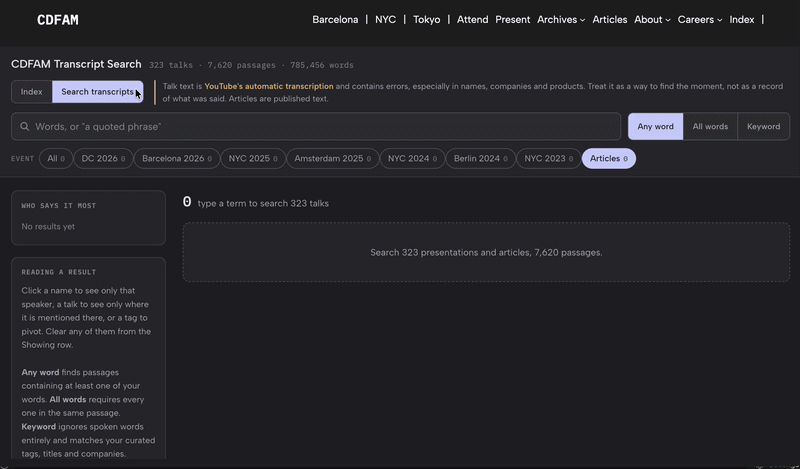Select Keyword search mode
The width and height of the screenshot is (800, 469).
(763, 127)
